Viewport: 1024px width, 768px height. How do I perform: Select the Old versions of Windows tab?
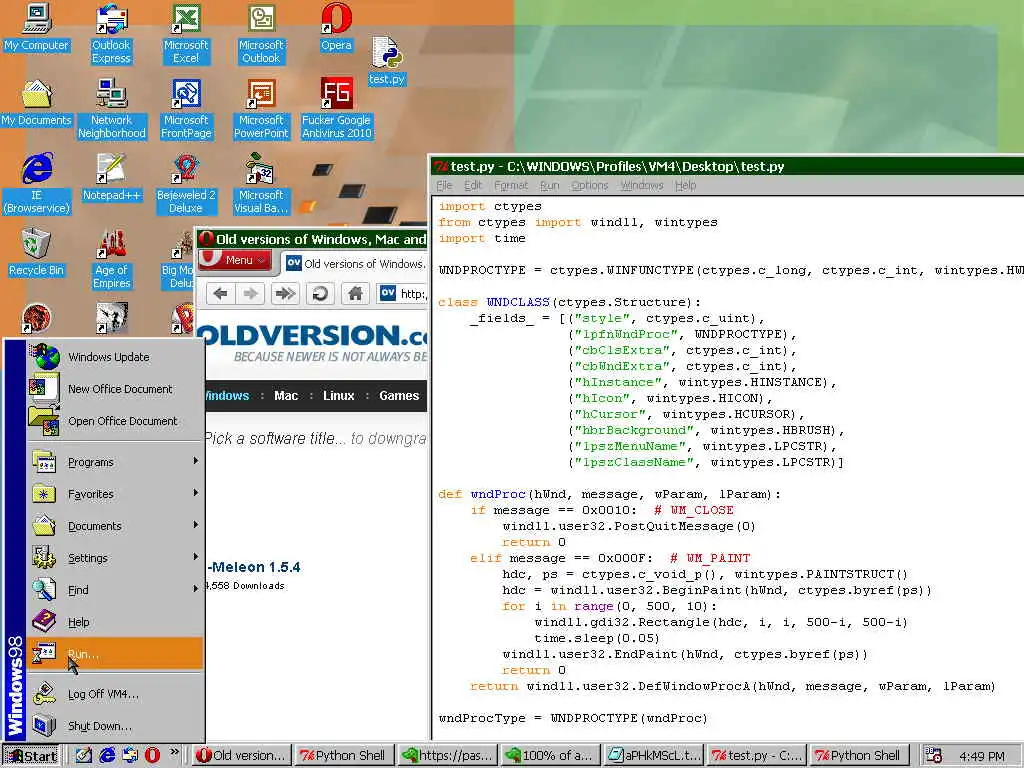tap(355, 264)
